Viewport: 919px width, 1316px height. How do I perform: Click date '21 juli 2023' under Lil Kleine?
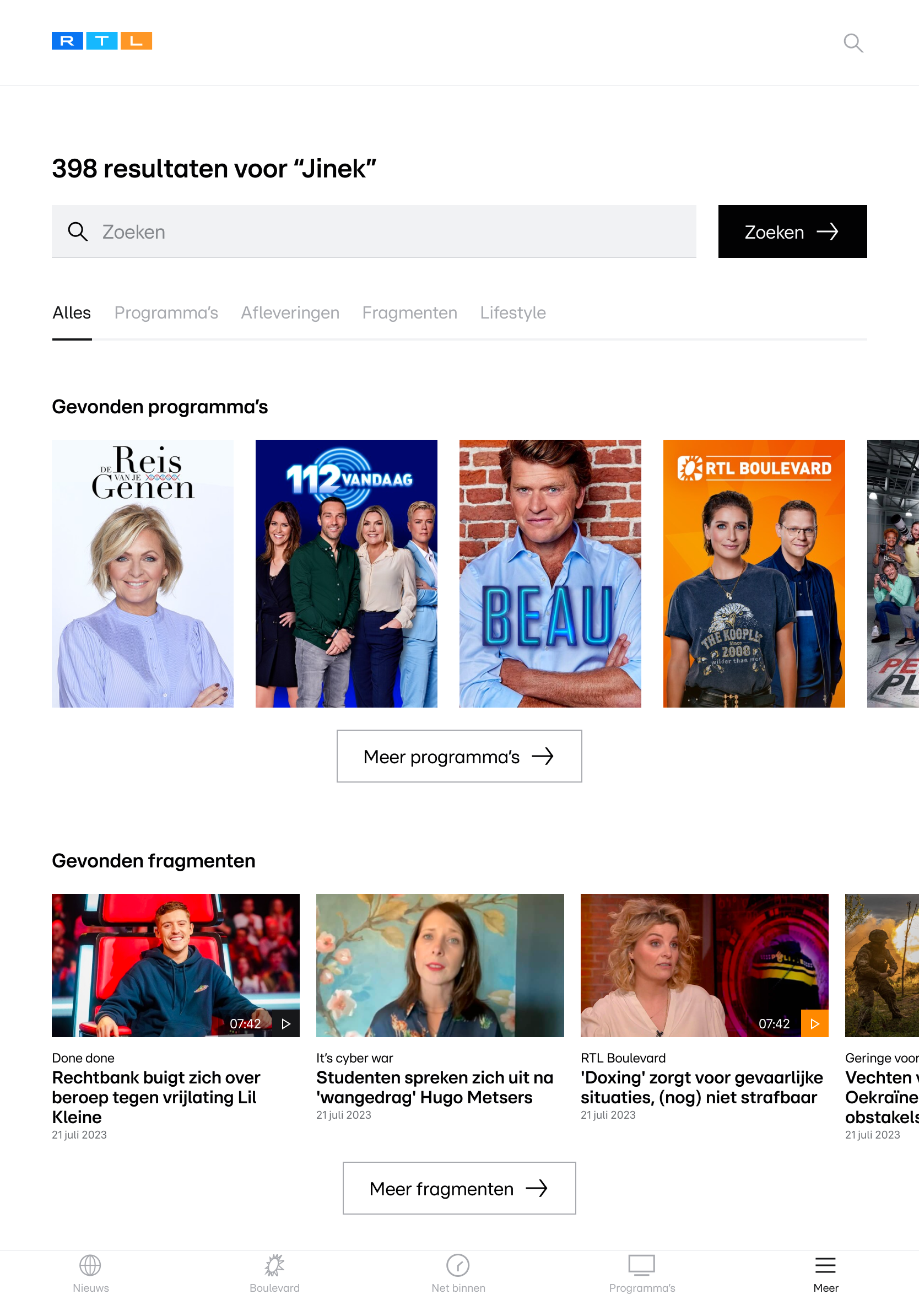pos(79,1135)
